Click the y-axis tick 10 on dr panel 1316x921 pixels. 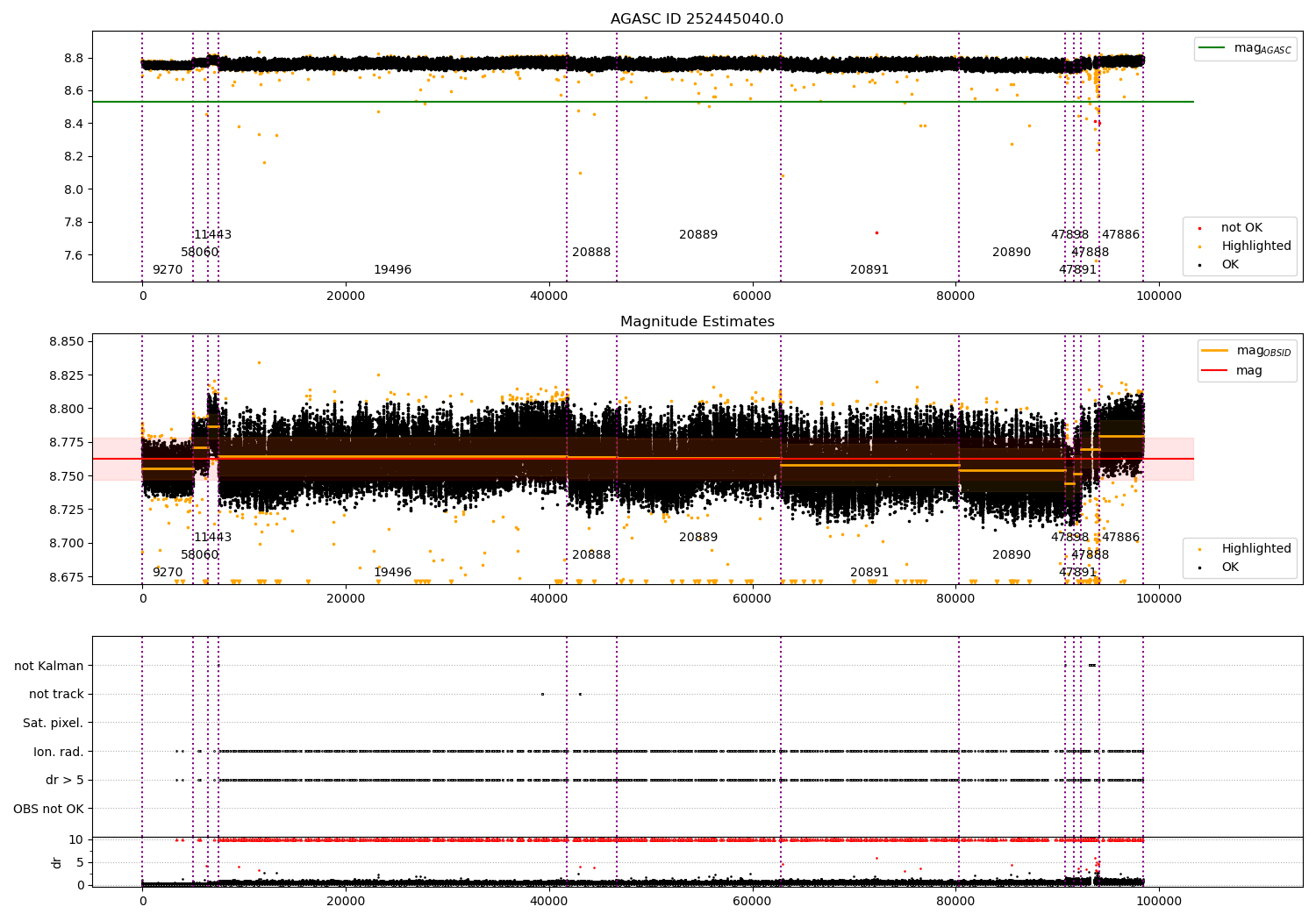(x=76, y=839)
